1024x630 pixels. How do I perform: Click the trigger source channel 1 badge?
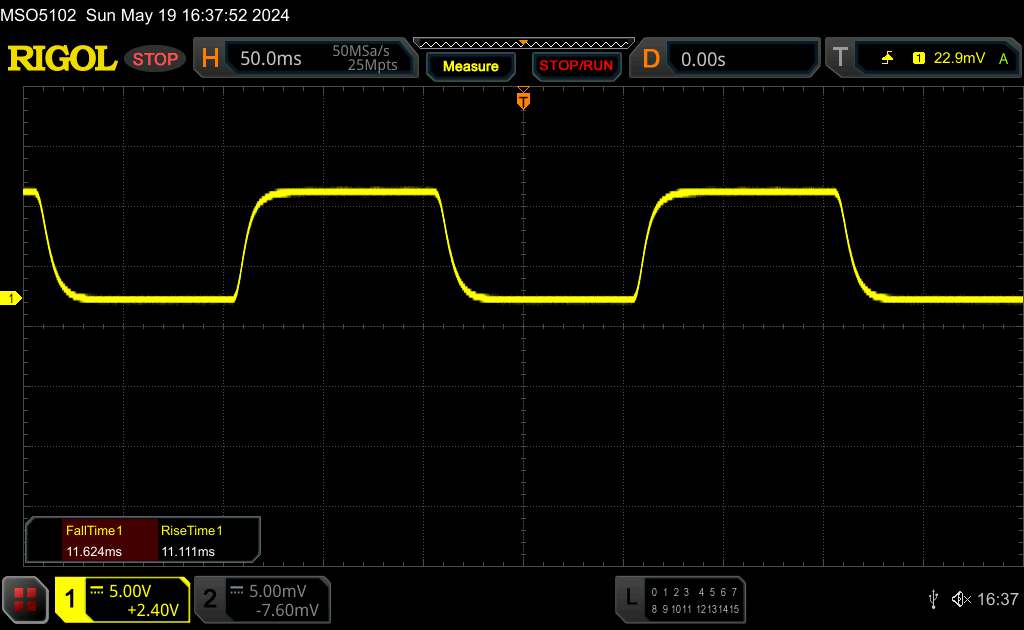(919, 58)
